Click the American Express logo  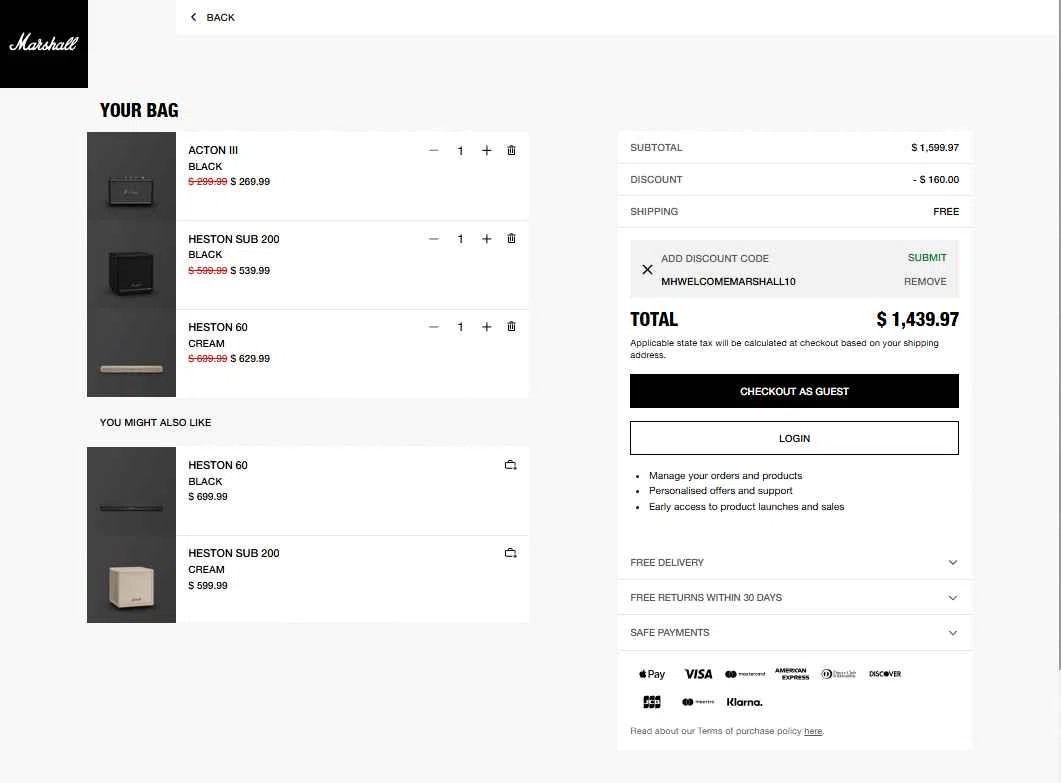click(792, 673)
